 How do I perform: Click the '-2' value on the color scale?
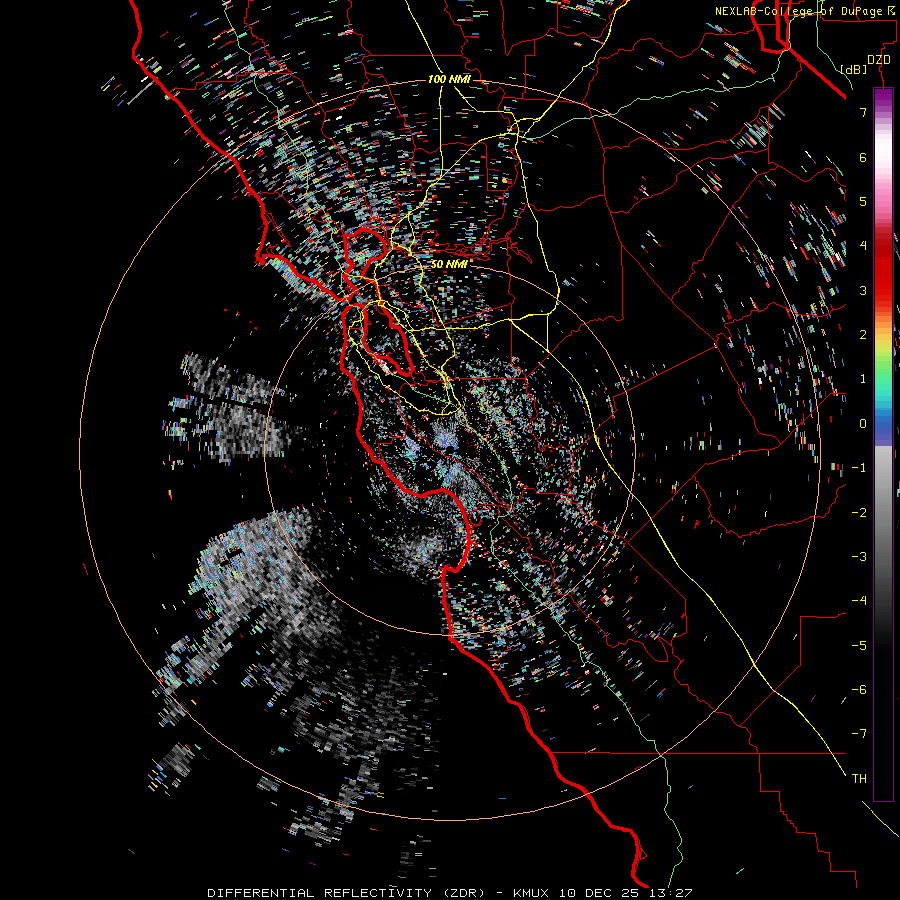pos(859,513)
